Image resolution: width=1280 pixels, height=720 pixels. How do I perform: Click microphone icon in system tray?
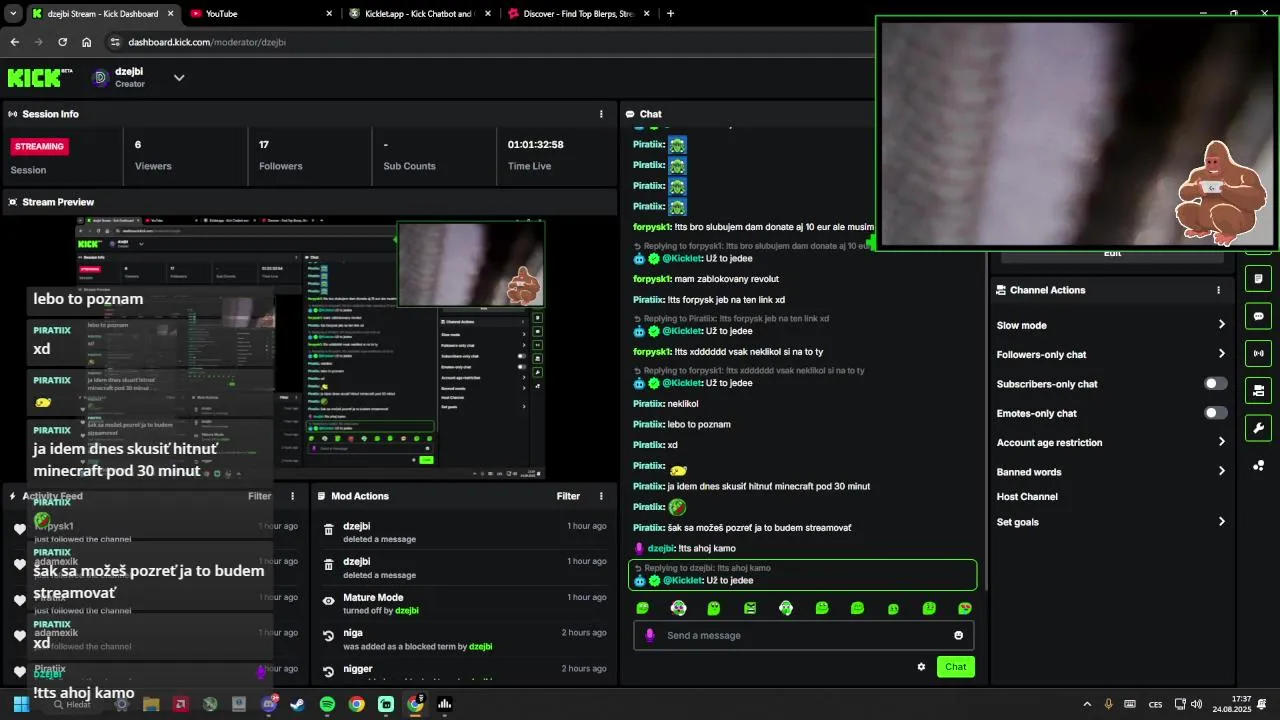coord(1108,704)
